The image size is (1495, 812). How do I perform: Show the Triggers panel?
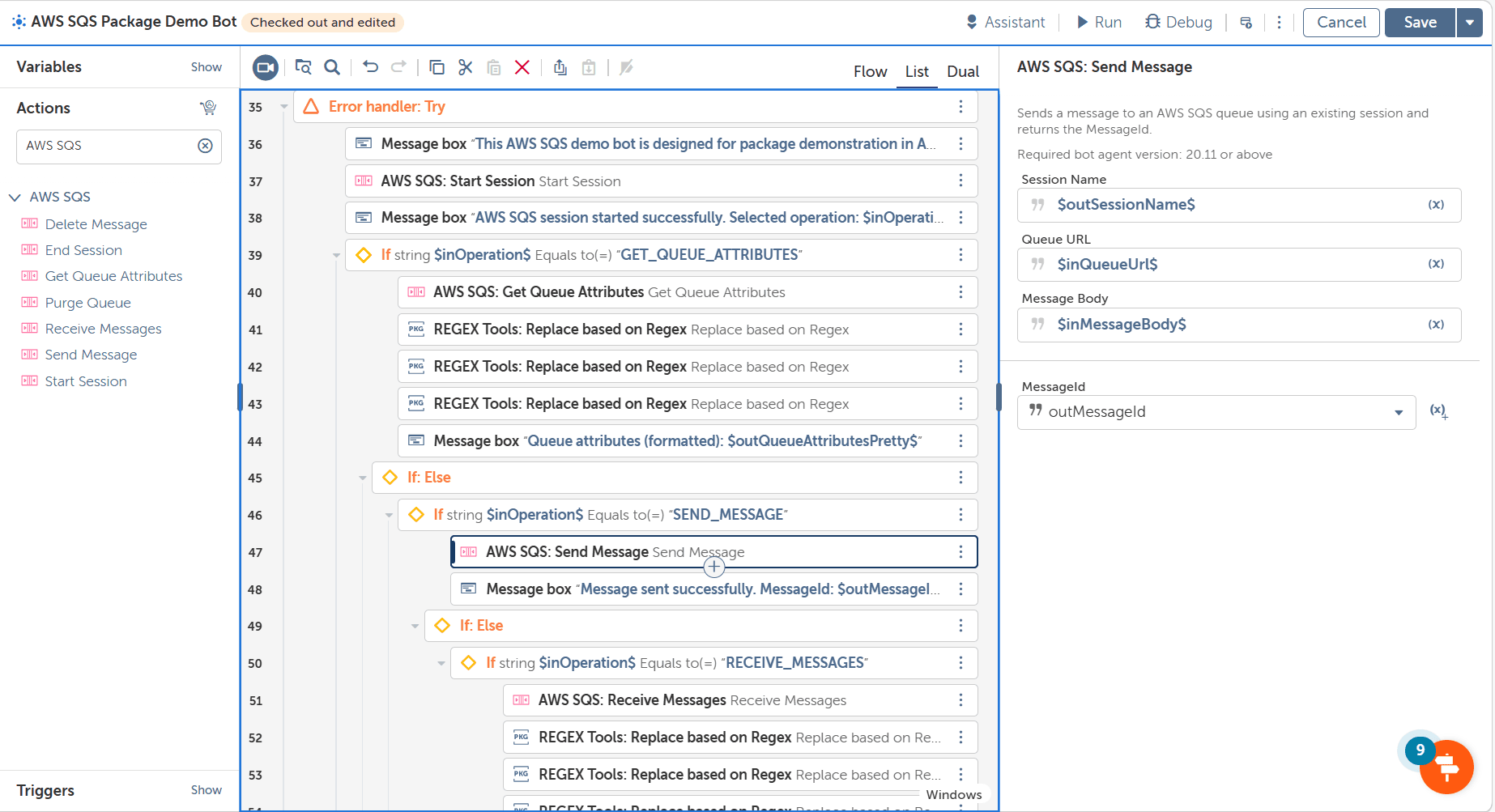pyautogui.click(x=207, y=790)
